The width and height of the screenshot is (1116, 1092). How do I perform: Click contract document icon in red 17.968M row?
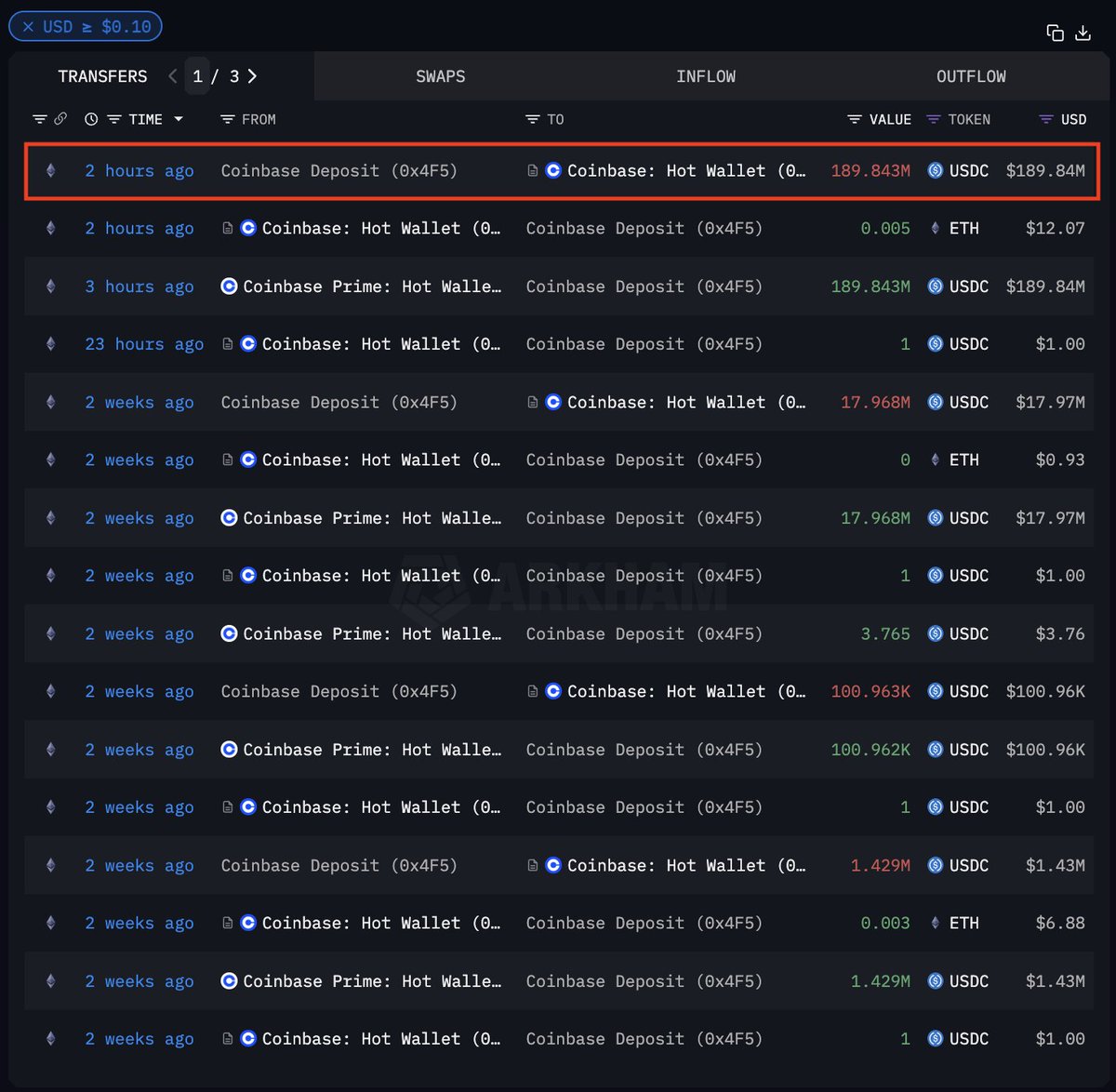click(x=533, y=402)
